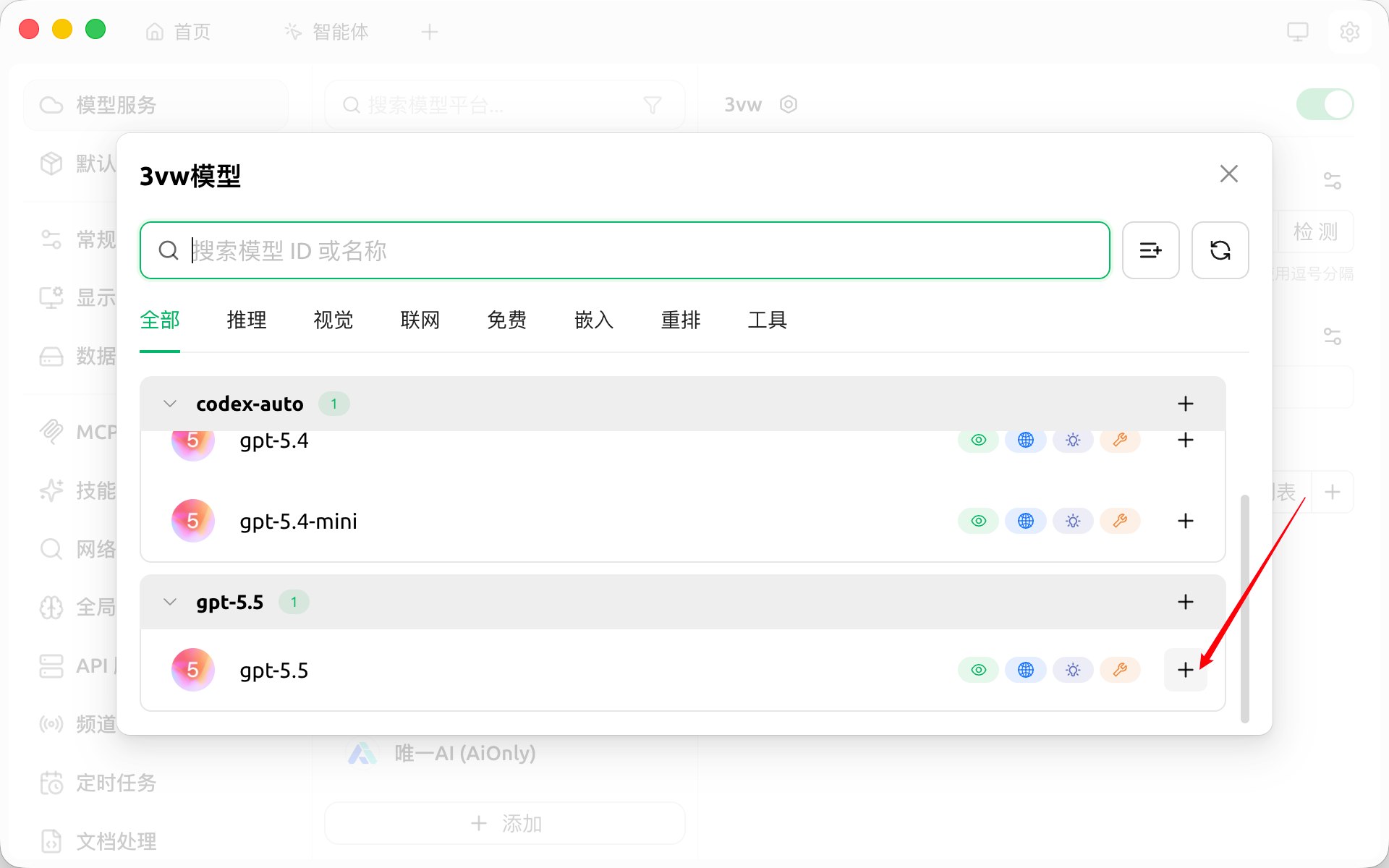Screen dimensions: 1389x868
Task: Collapse the codex-auto group
Action: point(170,404)
